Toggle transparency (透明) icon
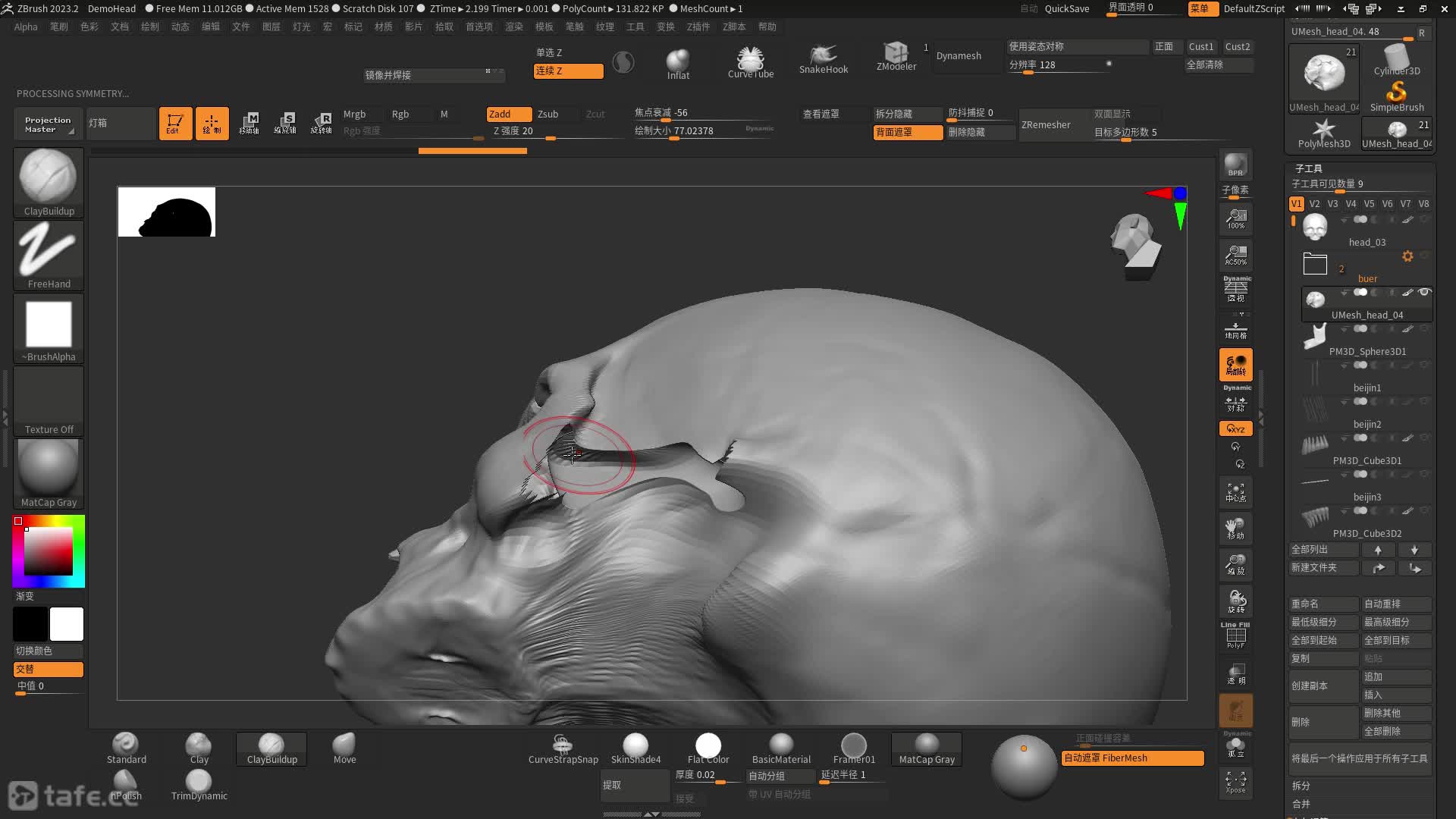 click(x=1235, y=673)
